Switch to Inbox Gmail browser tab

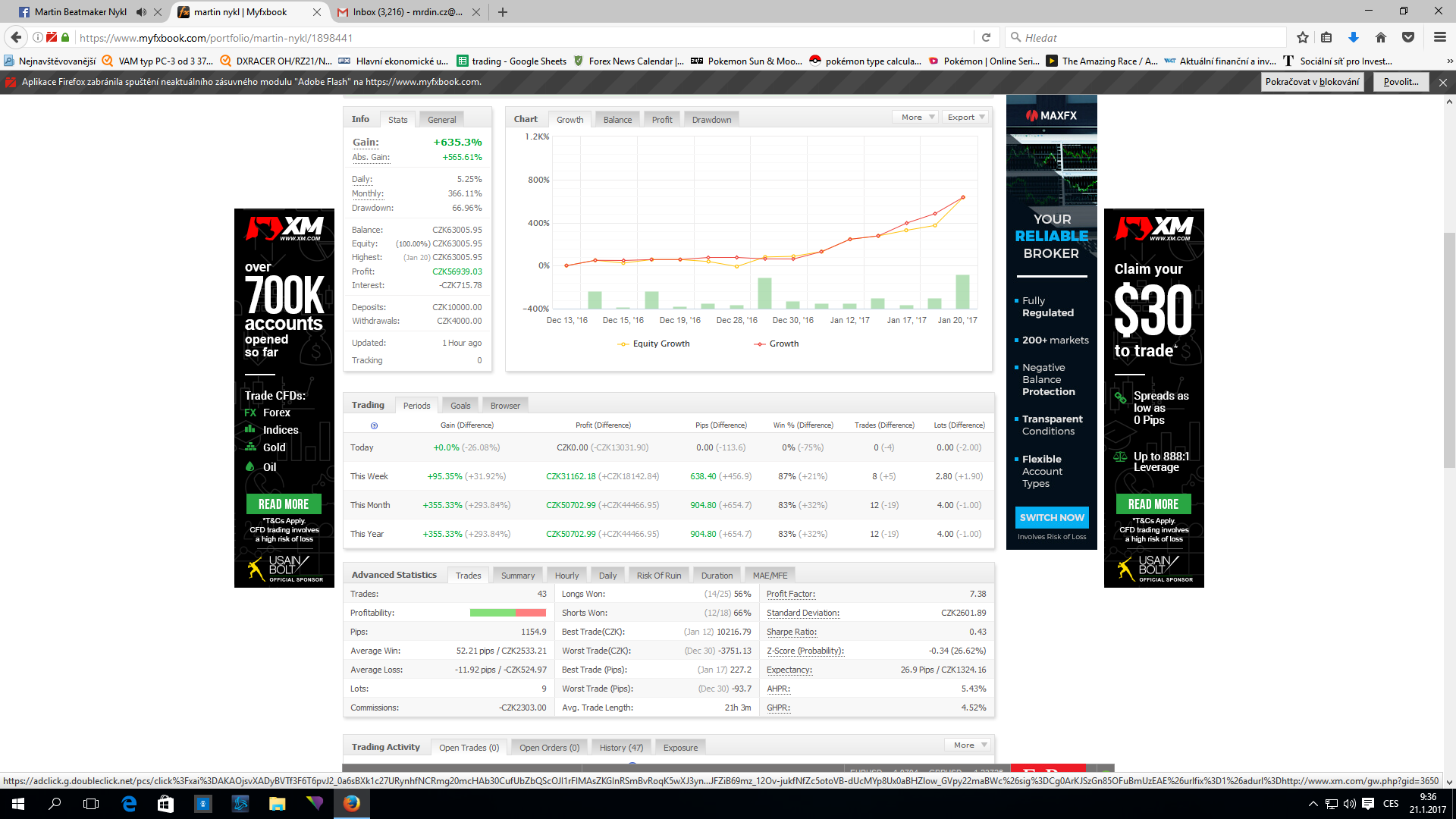[406, 12]
